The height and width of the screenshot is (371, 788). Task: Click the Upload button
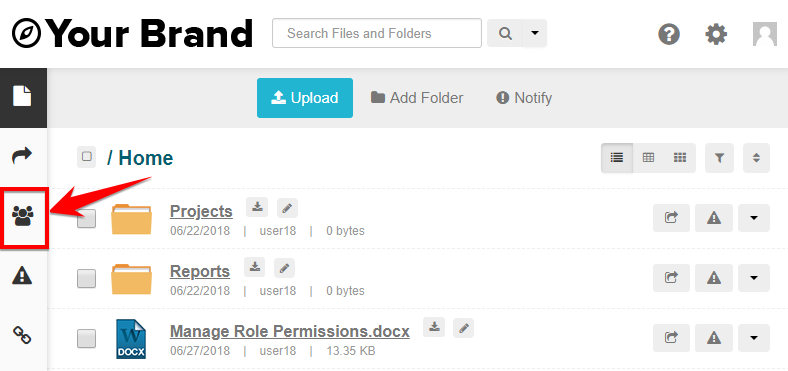[305, 98]
